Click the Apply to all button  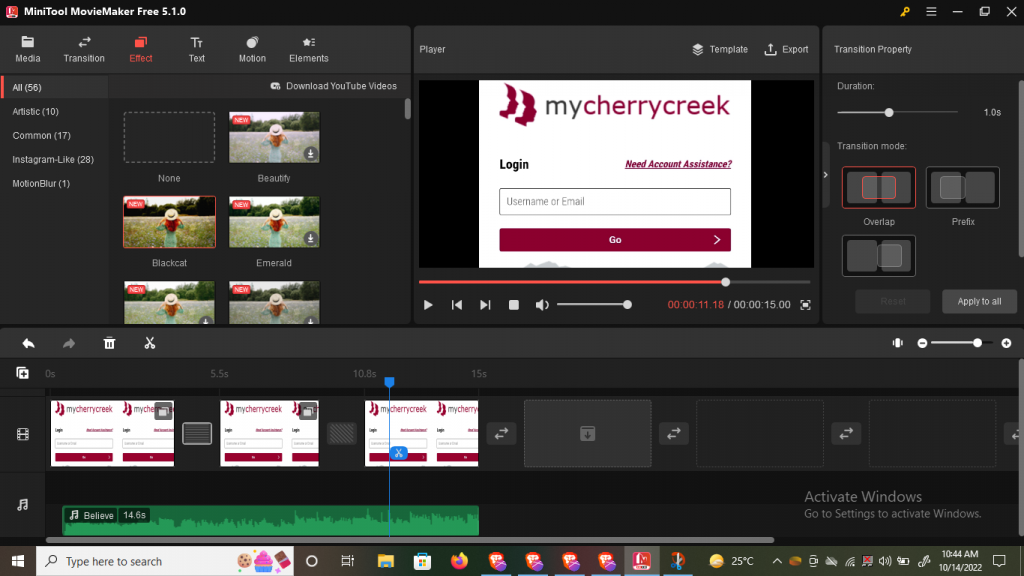(x=979, y=302)
